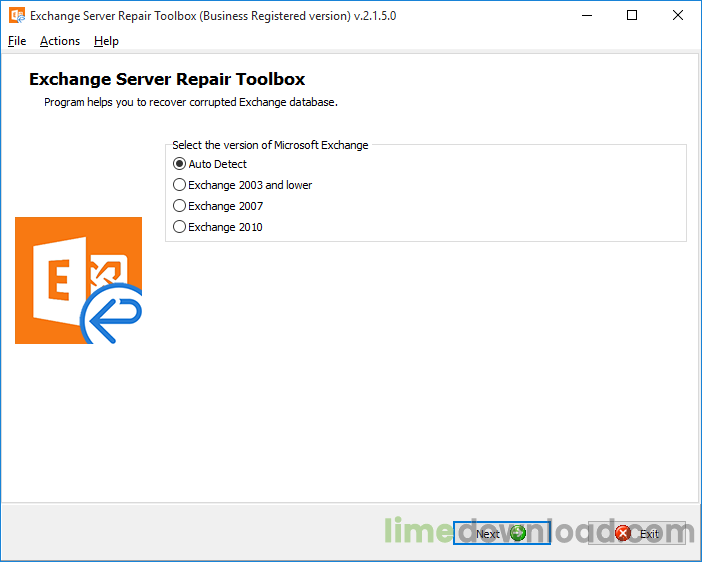The image size is (702, 562).
Task: Click the app icon in the title bar
Action: [x=17, y=16]
